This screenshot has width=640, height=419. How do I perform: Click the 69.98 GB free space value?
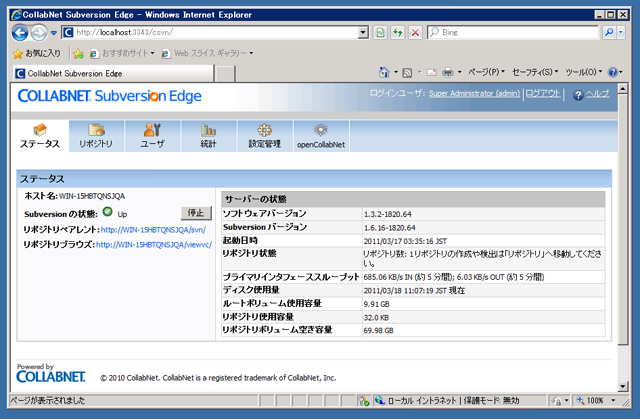click(378, 330)
